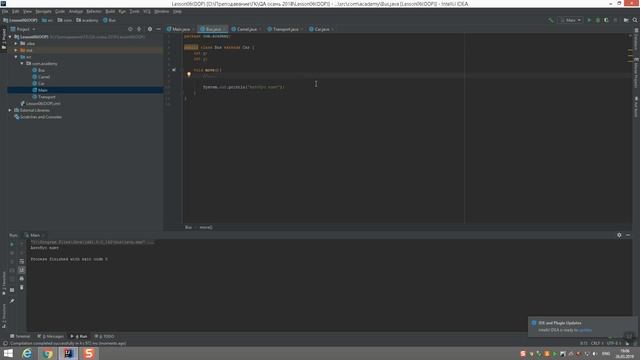
Task: Open the Snagit app from the taskbar
Action: (x=89, y=353)
